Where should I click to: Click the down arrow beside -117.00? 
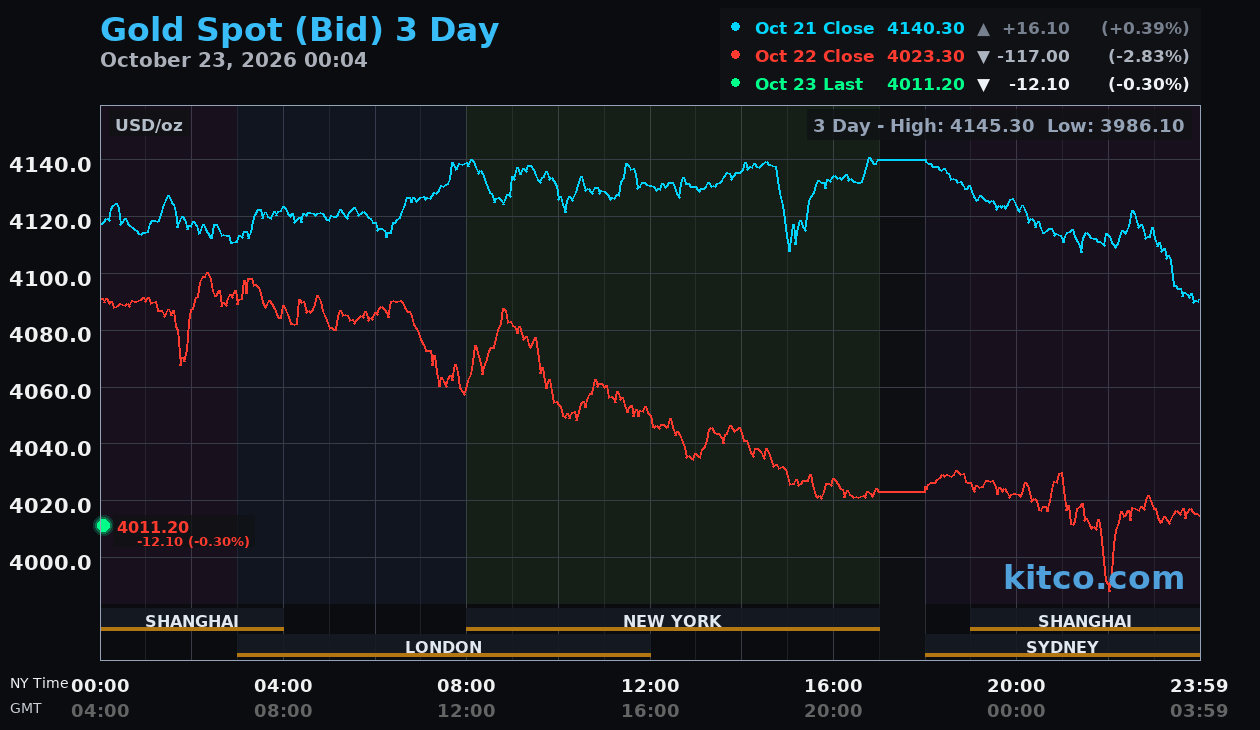pos(984,57)
